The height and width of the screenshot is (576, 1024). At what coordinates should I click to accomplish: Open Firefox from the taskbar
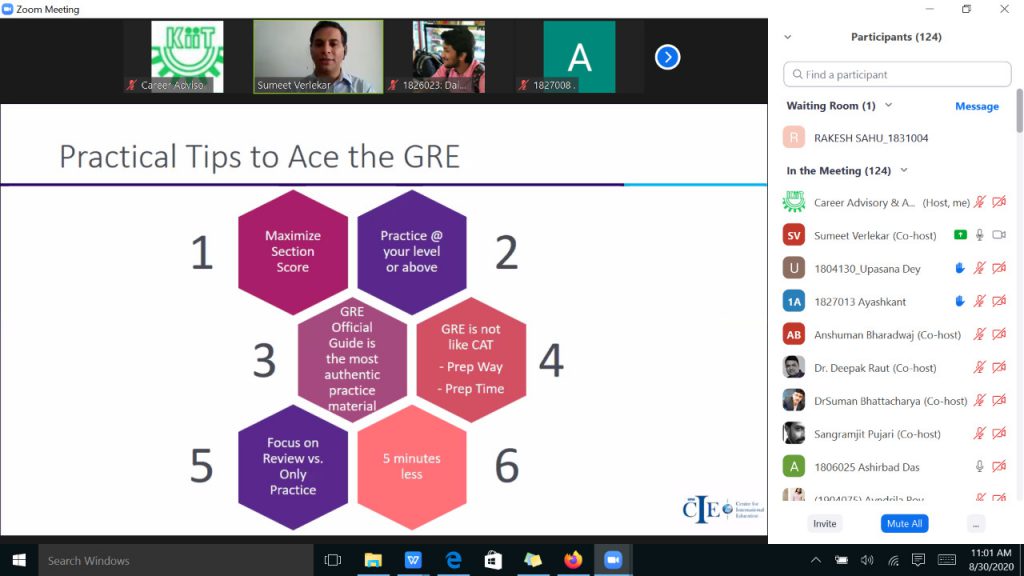tap(573, 560)
